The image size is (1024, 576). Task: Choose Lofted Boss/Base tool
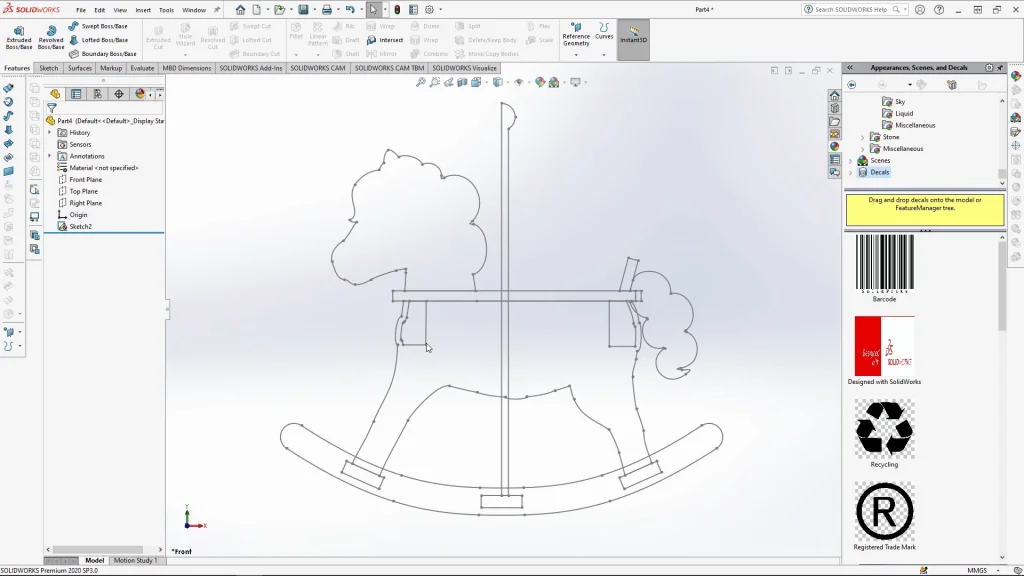coord(98,40)
